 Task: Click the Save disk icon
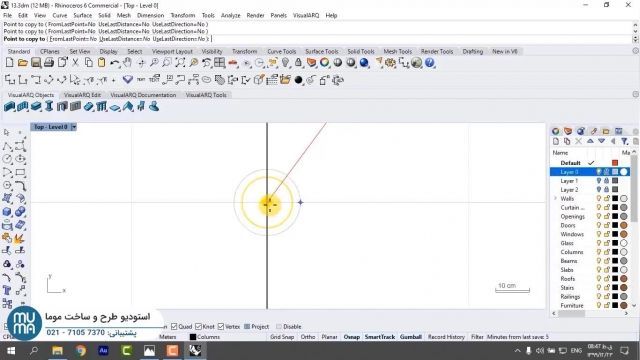36,62
